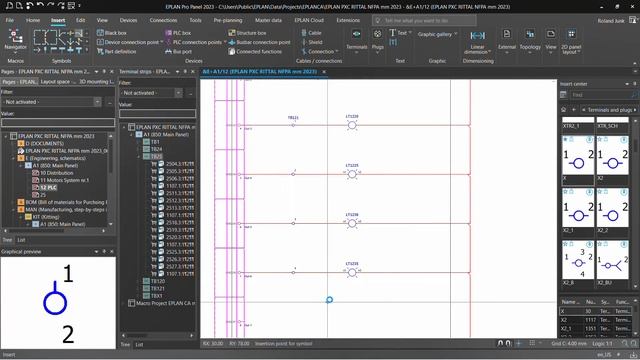The image size is (640, 360).
Task: Close the &E+A1/12 document tab
Action: (x=324, y=72)
